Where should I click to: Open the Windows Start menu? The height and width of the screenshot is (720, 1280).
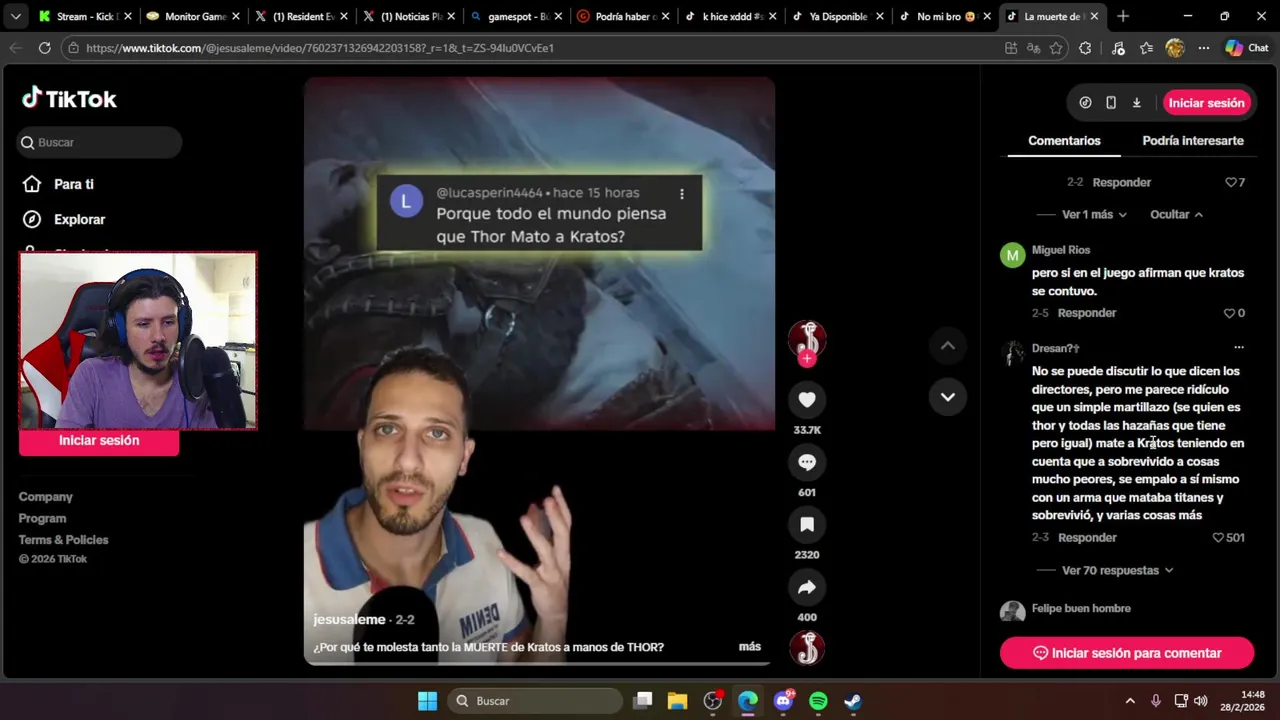[x=427, y=701]
